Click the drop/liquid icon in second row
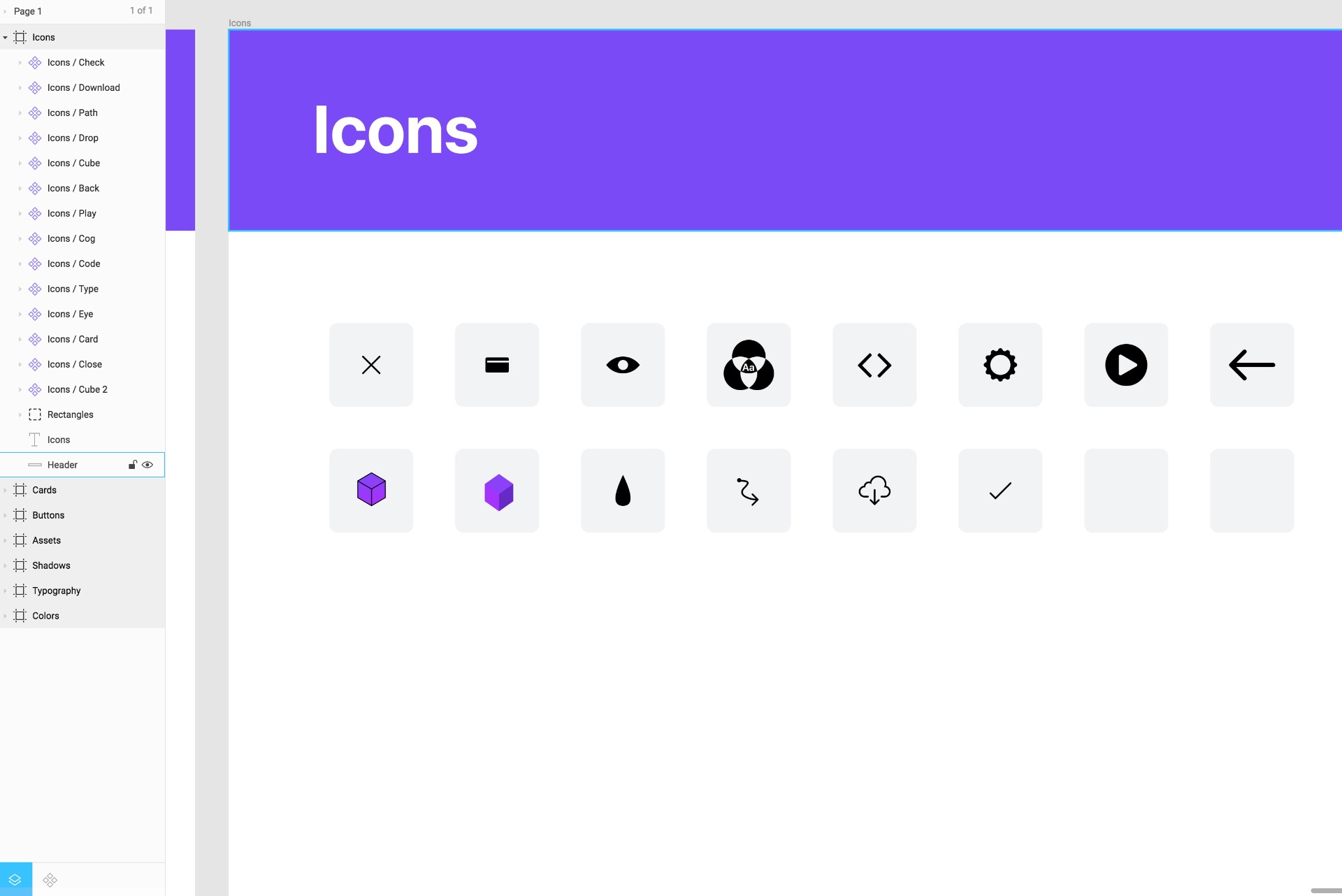Screen dimensions: 1342x896 (622, 490)
